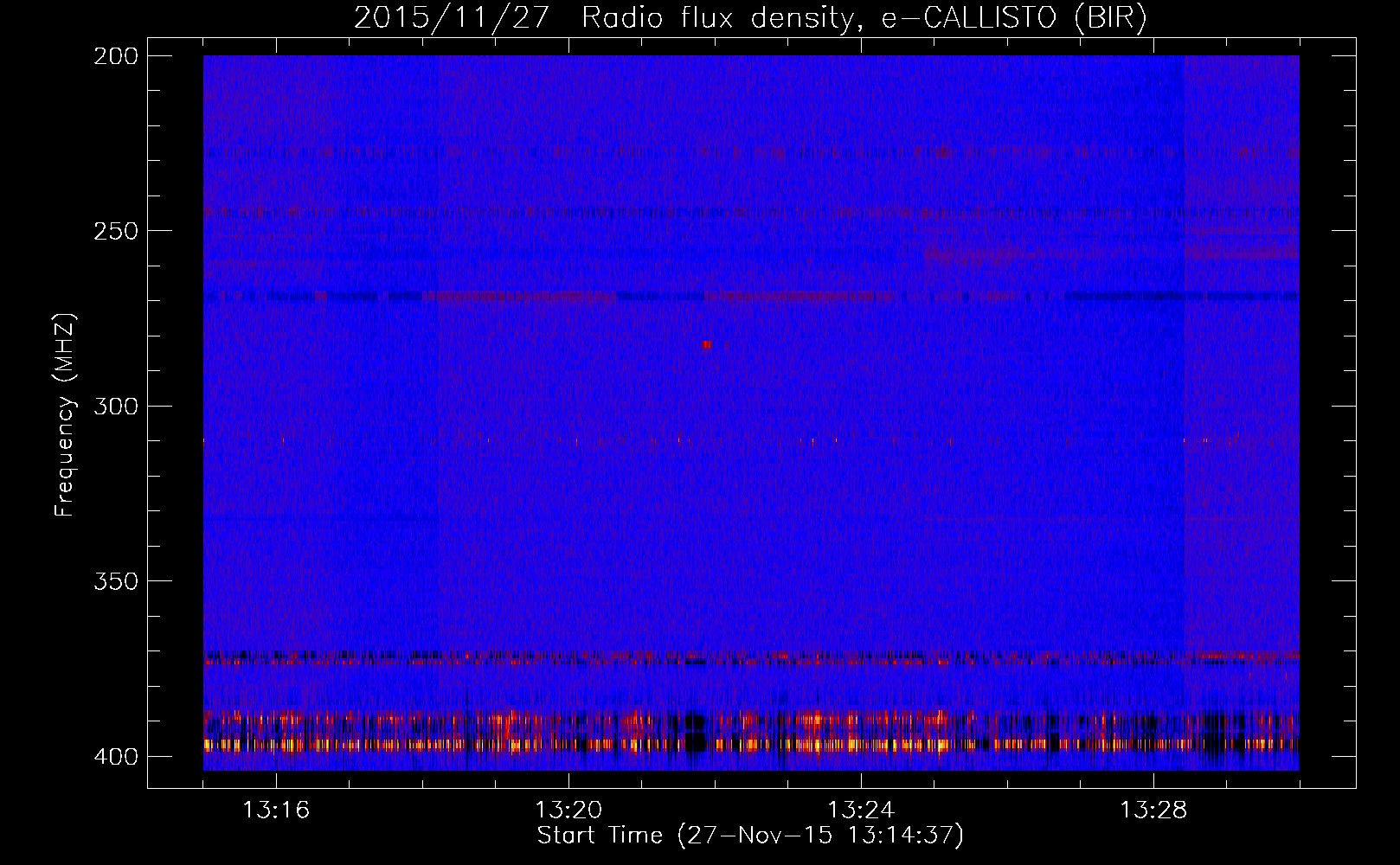
Task: Select the 13:20 time tick label
Action: pos(568,811)
